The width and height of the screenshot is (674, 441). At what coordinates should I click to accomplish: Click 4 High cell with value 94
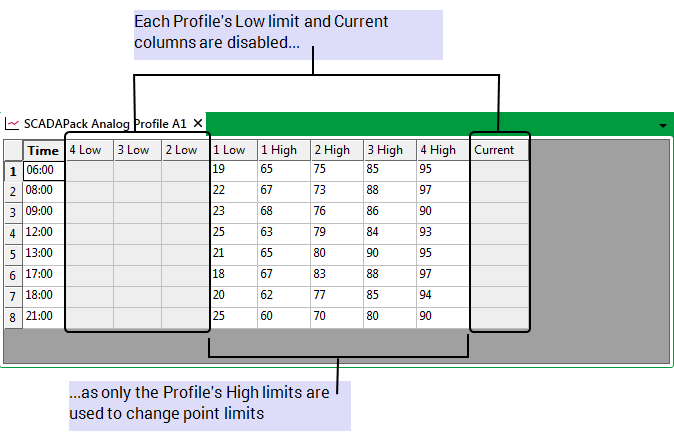pos(442,296)
